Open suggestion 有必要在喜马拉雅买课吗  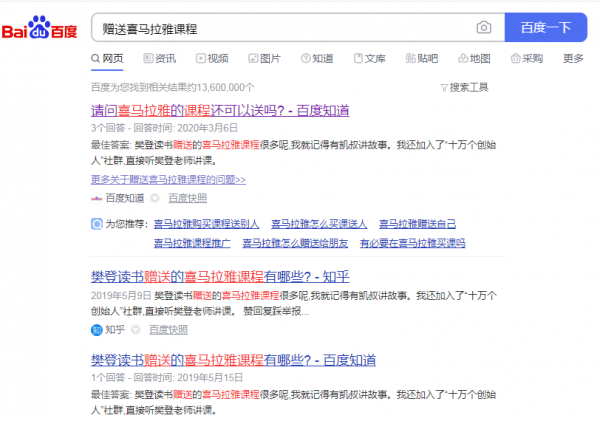point(412,243)
